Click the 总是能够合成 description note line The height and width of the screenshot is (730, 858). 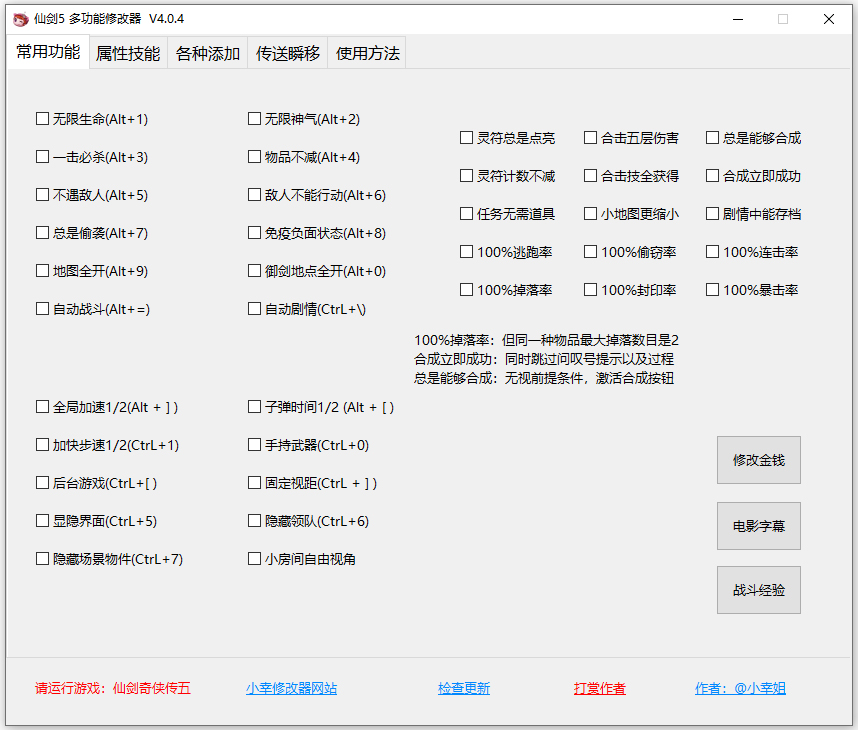coord(544,378)
